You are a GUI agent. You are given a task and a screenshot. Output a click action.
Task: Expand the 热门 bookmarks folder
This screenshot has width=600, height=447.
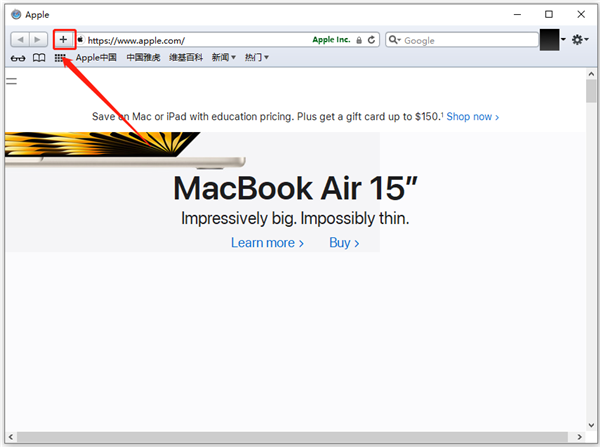[257, 58]
